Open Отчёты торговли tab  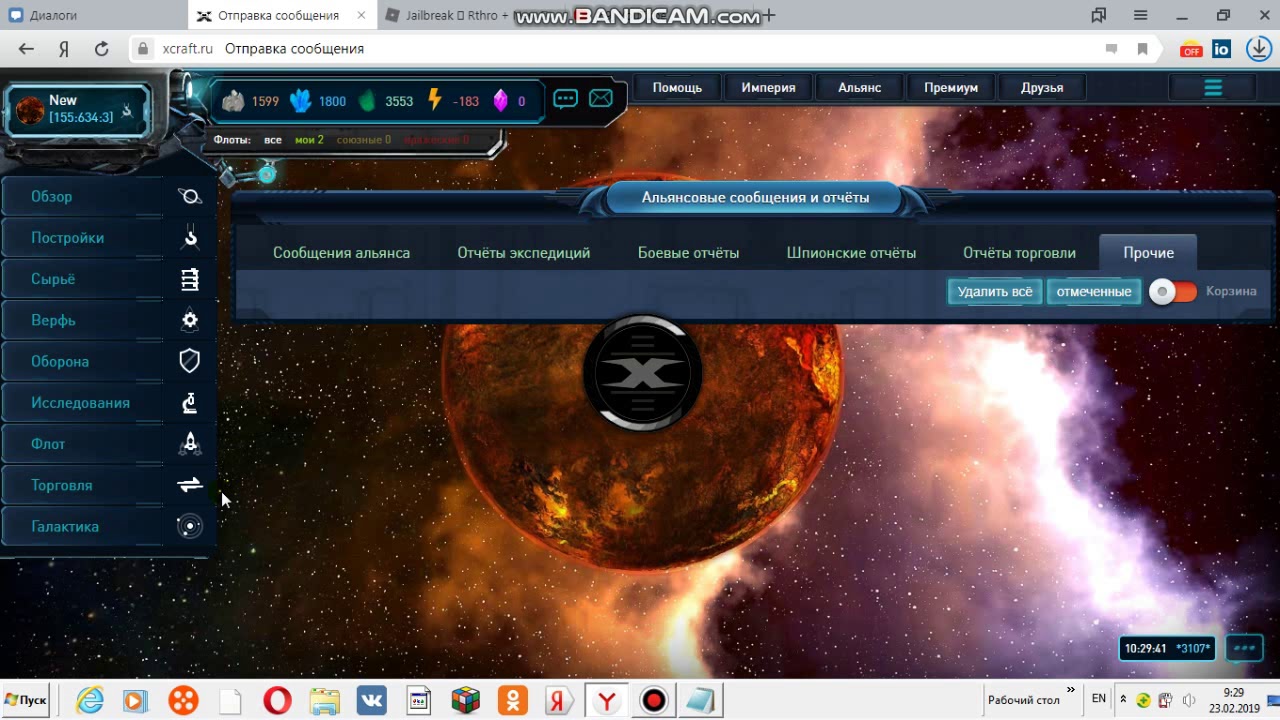[x=1019, y=253]
